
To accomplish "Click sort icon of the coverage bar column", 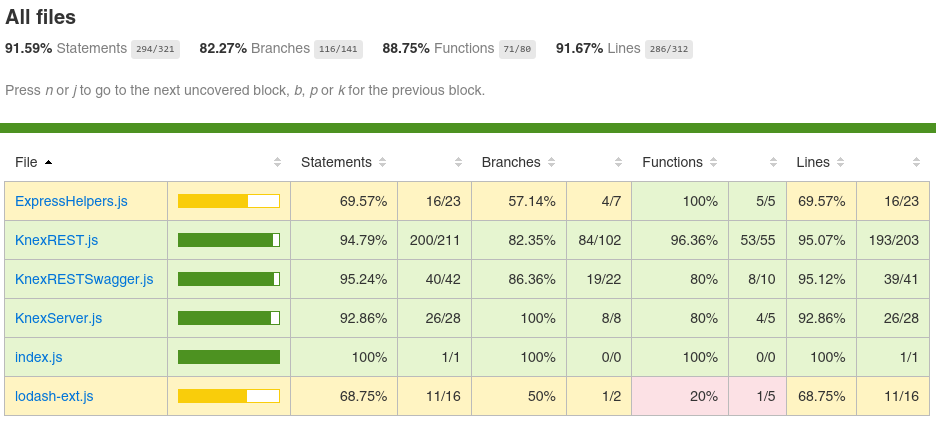I will [x=277, y=162].
